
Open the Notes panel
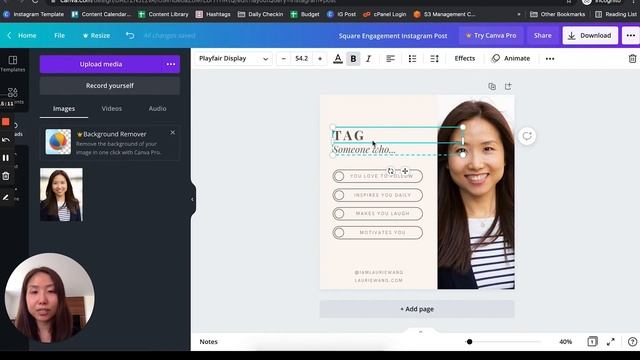[208, 342]
